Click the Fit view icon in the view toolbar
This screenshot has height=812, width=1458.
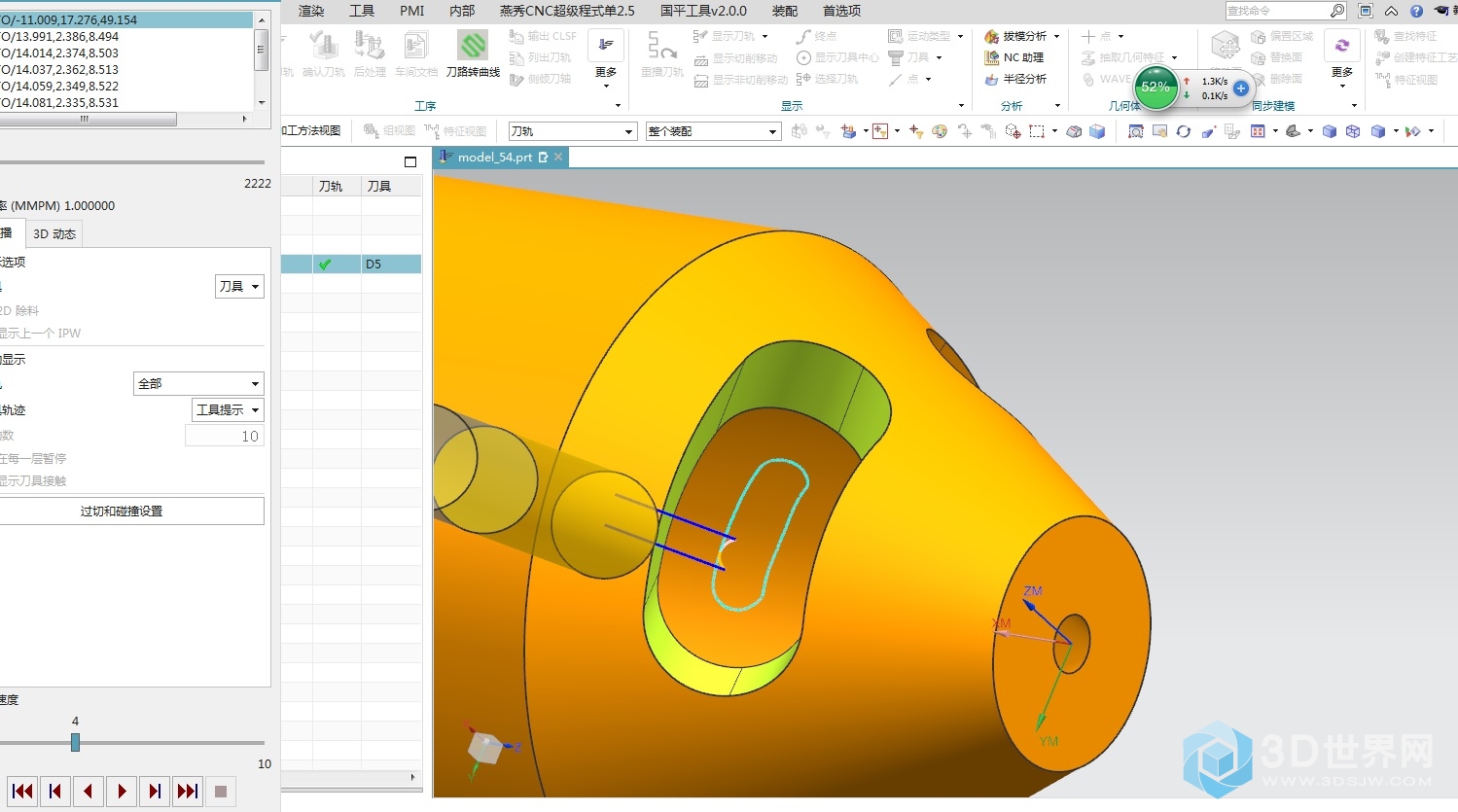(x=1136, y=131)
